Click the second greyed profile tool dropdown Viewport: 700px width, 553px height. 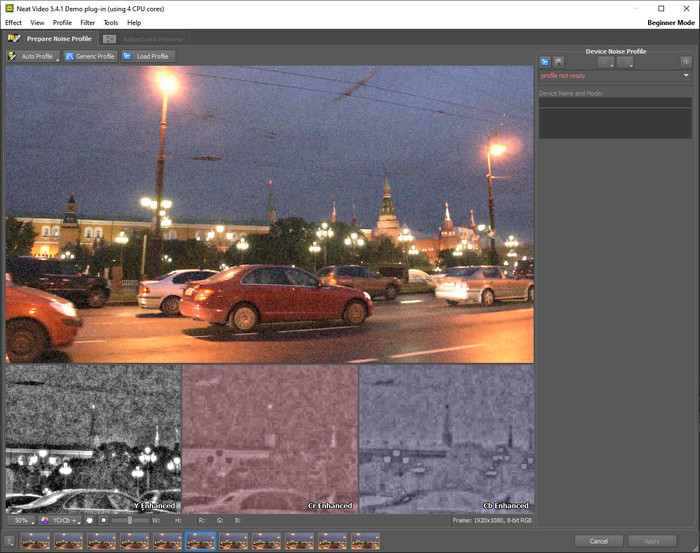pos(625,62)
